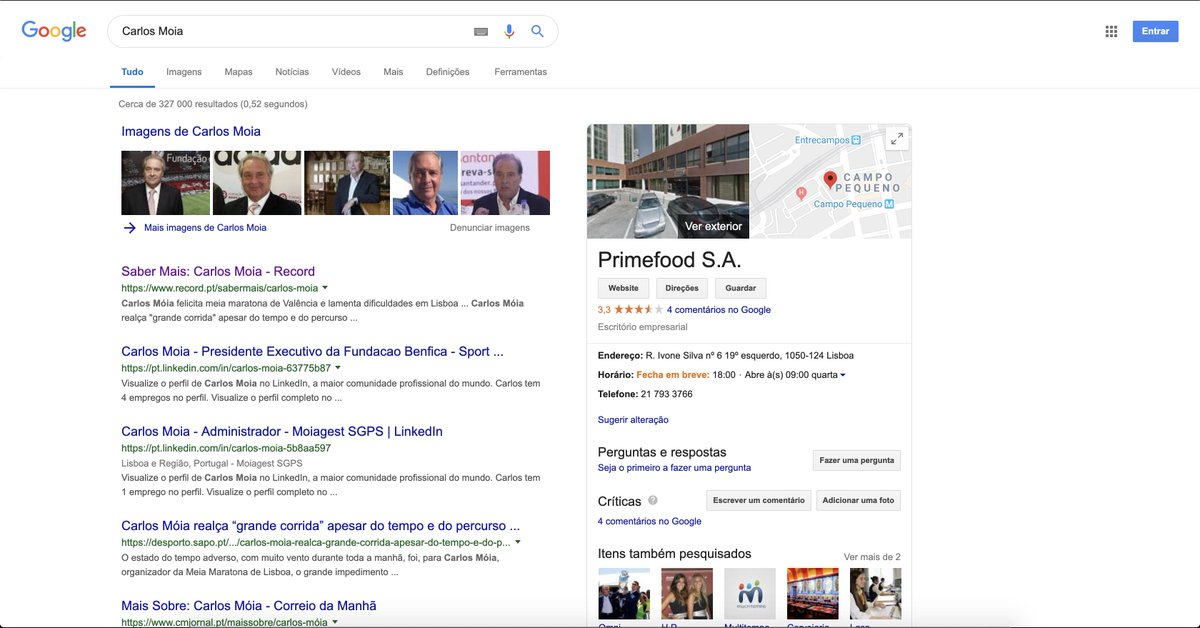Open the Mais search category menu
Viewport: 1200px width, 628px height.
click(393, 72)
